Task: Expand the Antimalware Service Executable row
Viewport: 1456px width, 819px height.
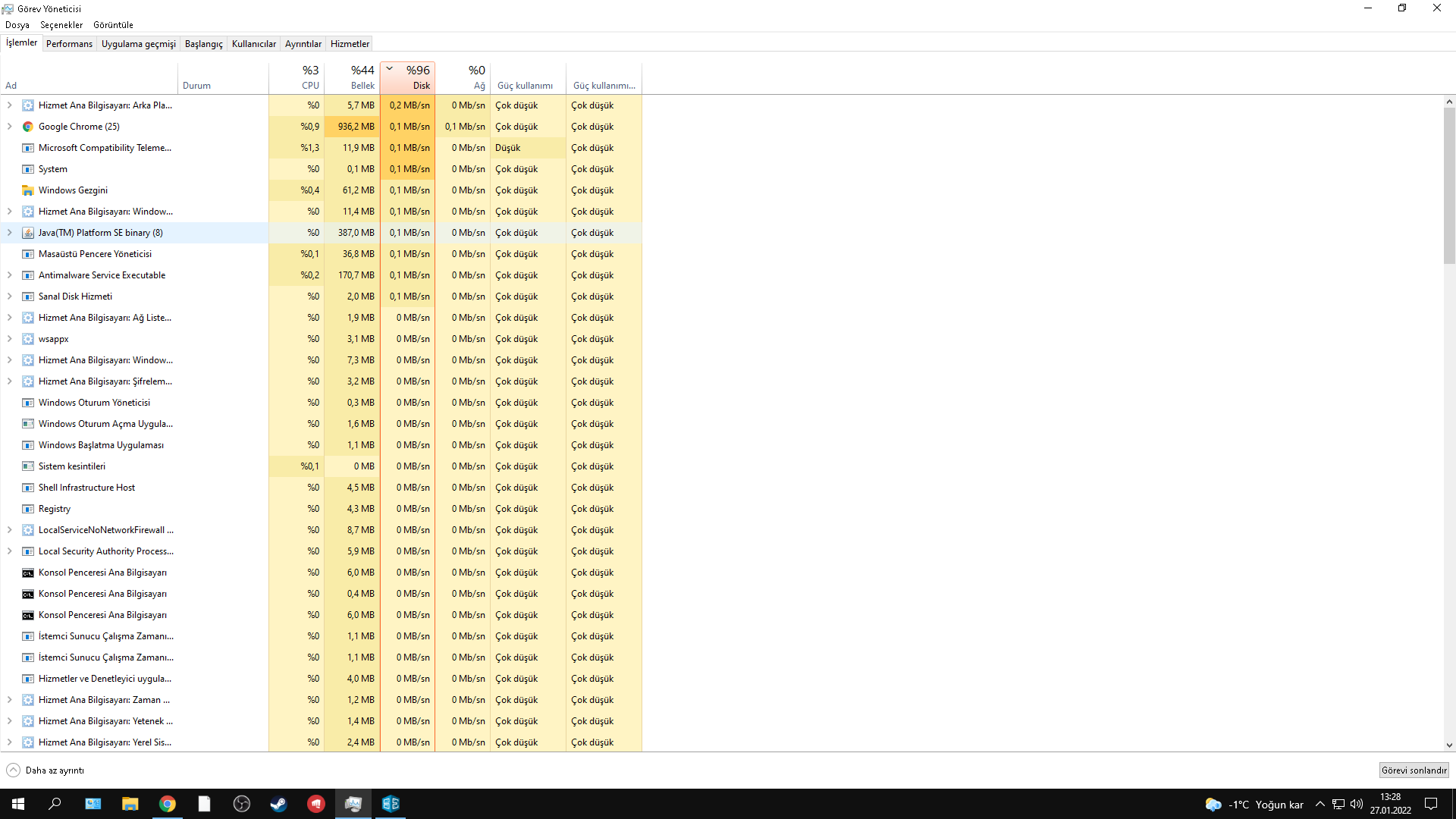Action: tap(10, 275)
